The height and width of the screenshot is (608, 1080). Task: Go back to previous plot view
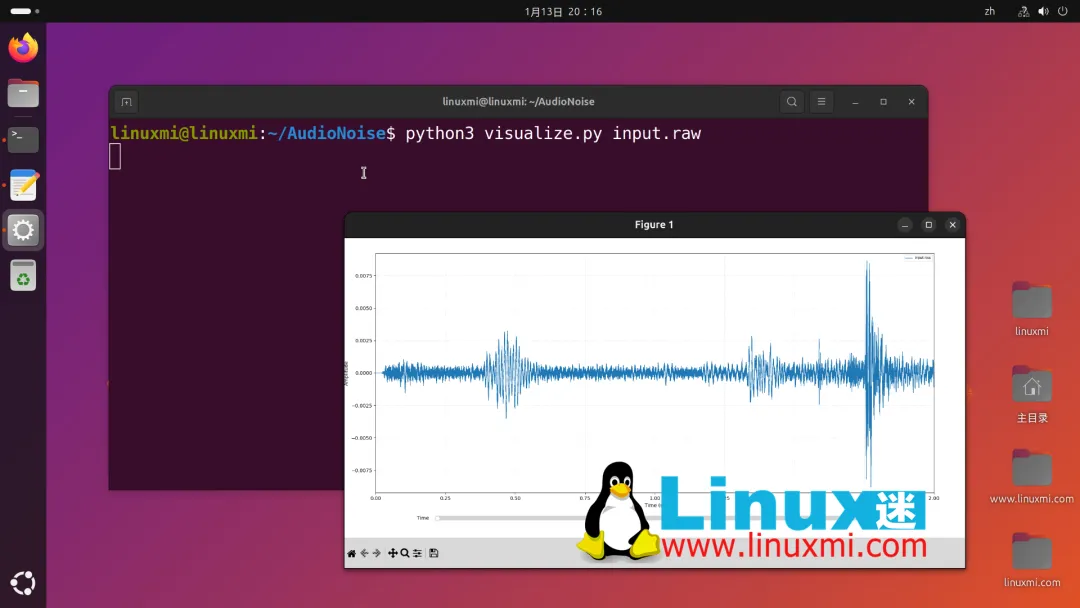coord(364,553)
